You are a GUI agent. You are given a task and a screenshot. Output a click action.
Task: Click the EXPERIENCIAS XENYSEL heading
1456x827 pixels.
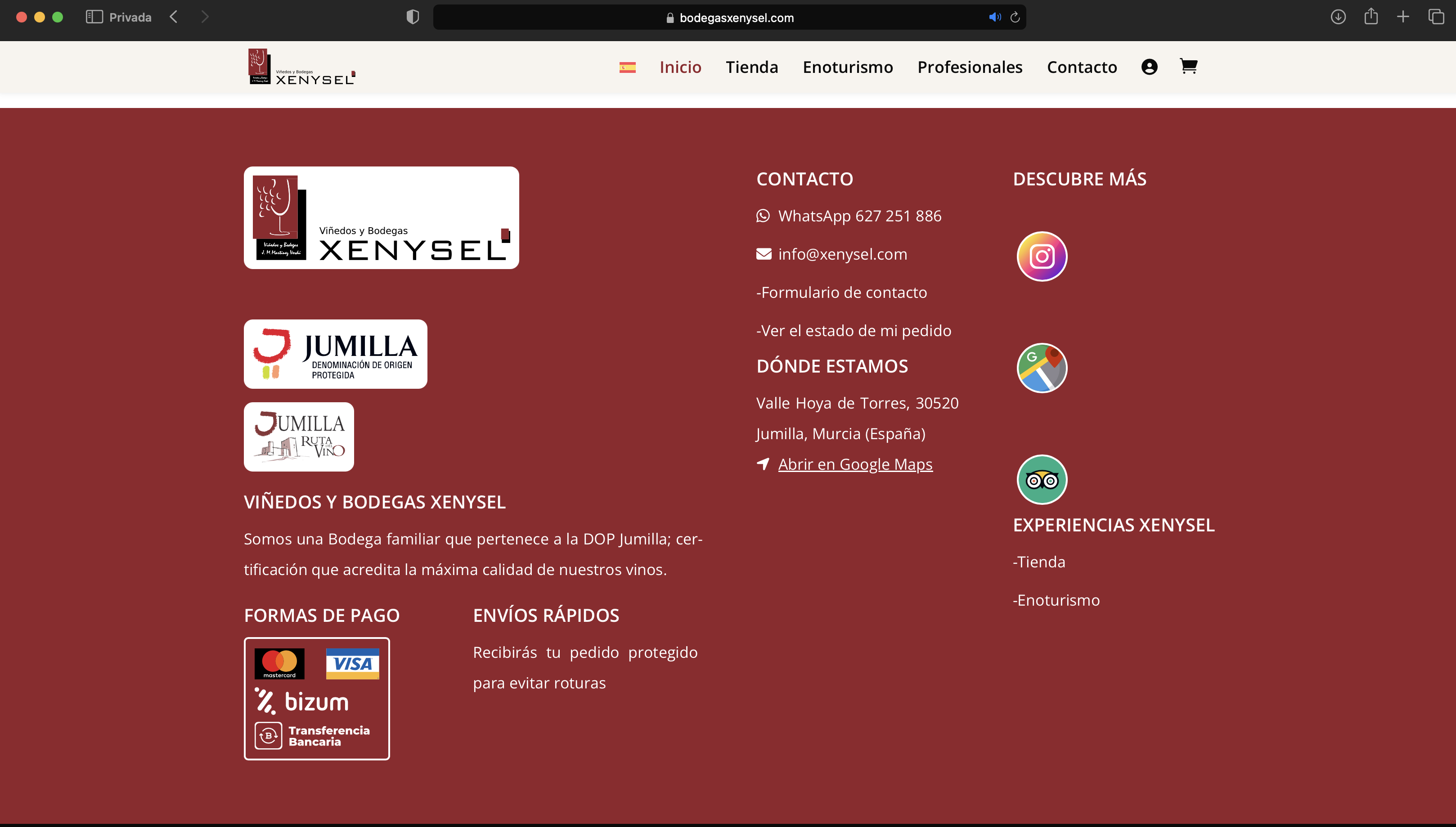coord(1114,525)
